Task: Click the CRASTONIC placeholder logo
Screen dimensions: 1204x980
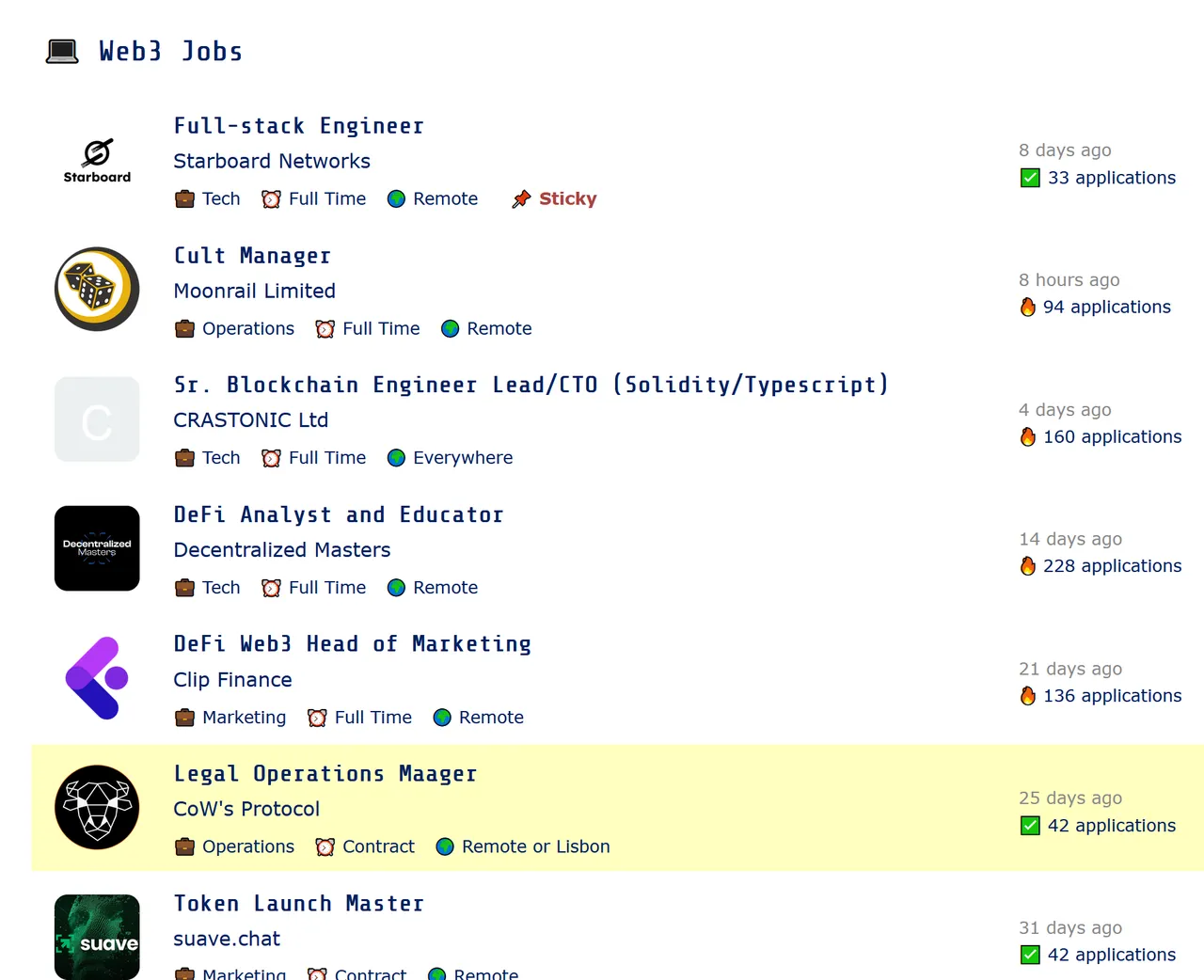Action: (97, 419)
